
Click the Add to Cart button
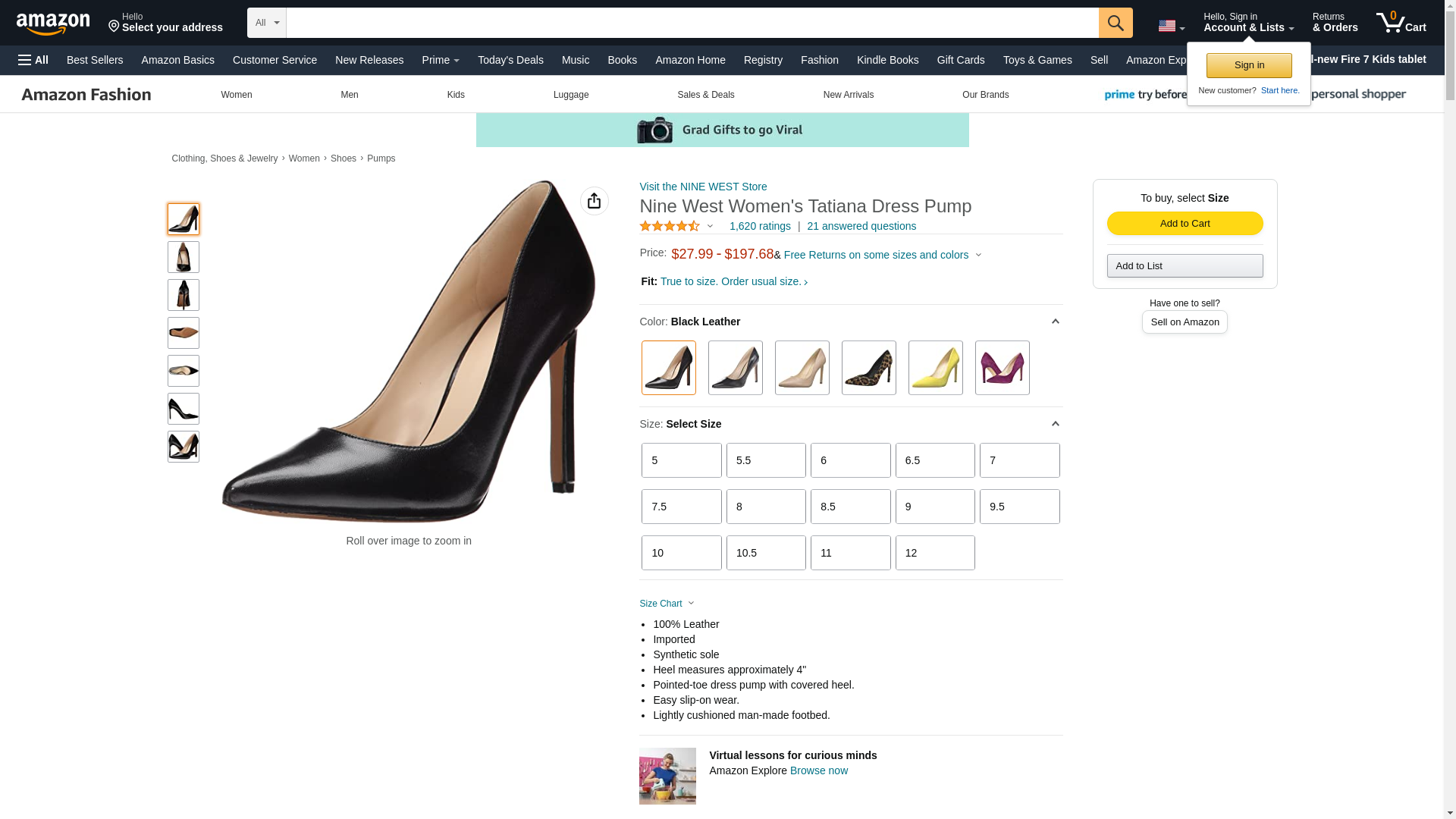1185,223
